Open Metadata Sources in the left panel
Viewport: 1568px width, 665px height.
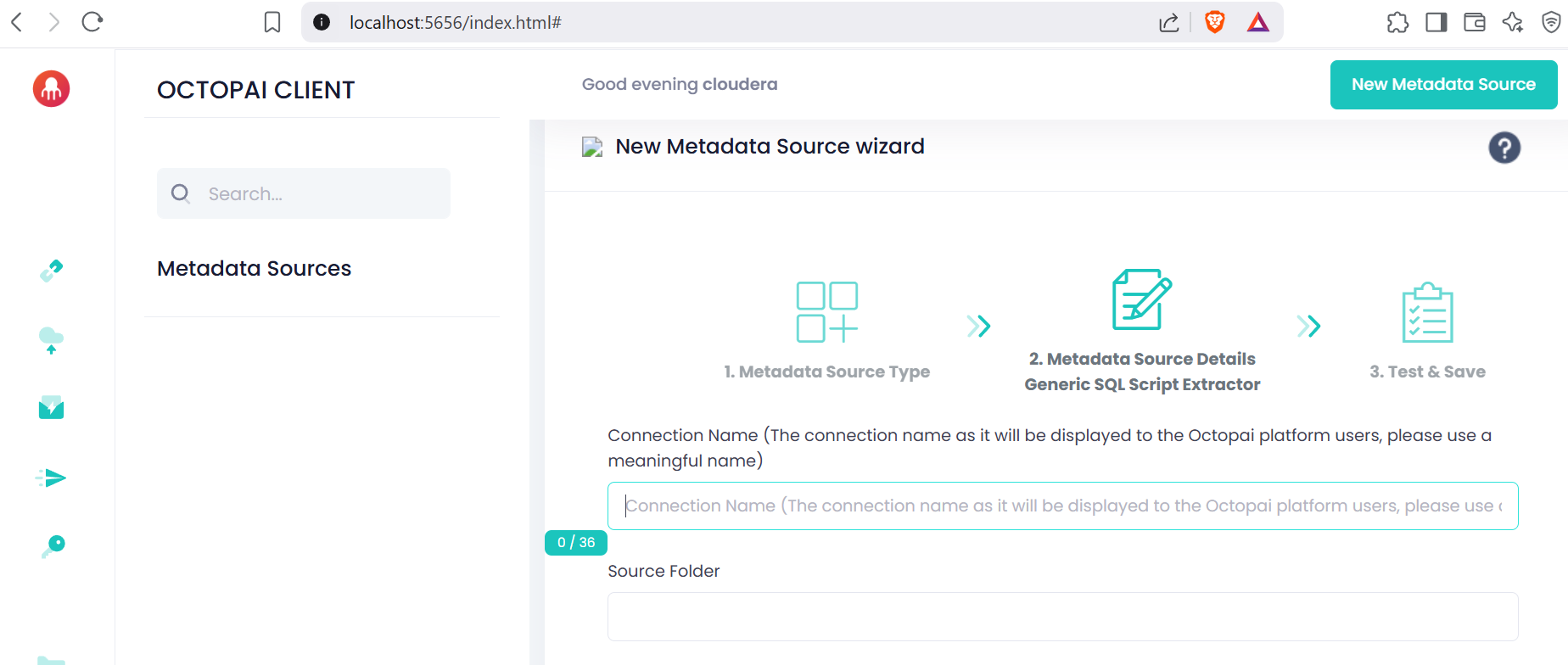coord(254,269)
